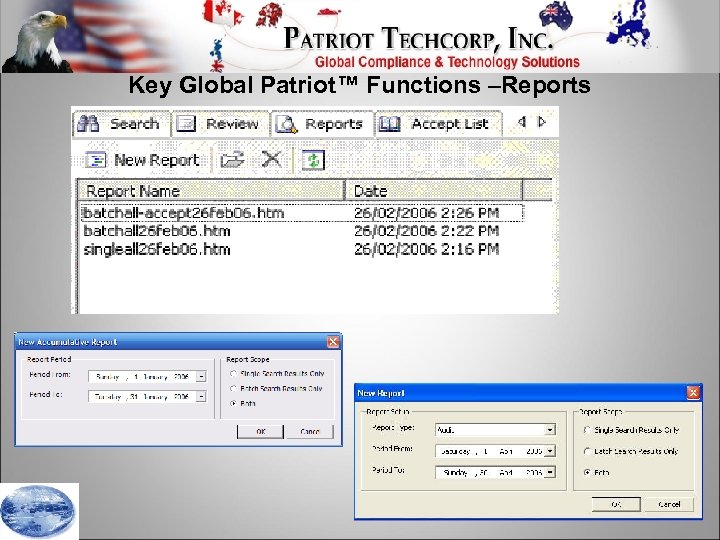Switch to the Review tab
720x540 pixels.
[x=220, y=124]
